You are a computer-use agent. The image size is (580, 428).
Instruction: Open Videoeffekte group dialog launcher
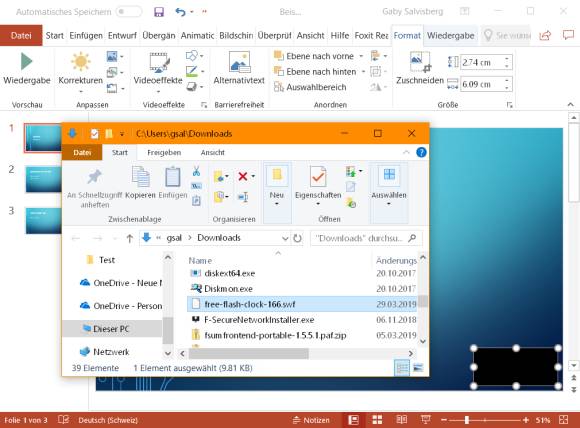(204, 105)
